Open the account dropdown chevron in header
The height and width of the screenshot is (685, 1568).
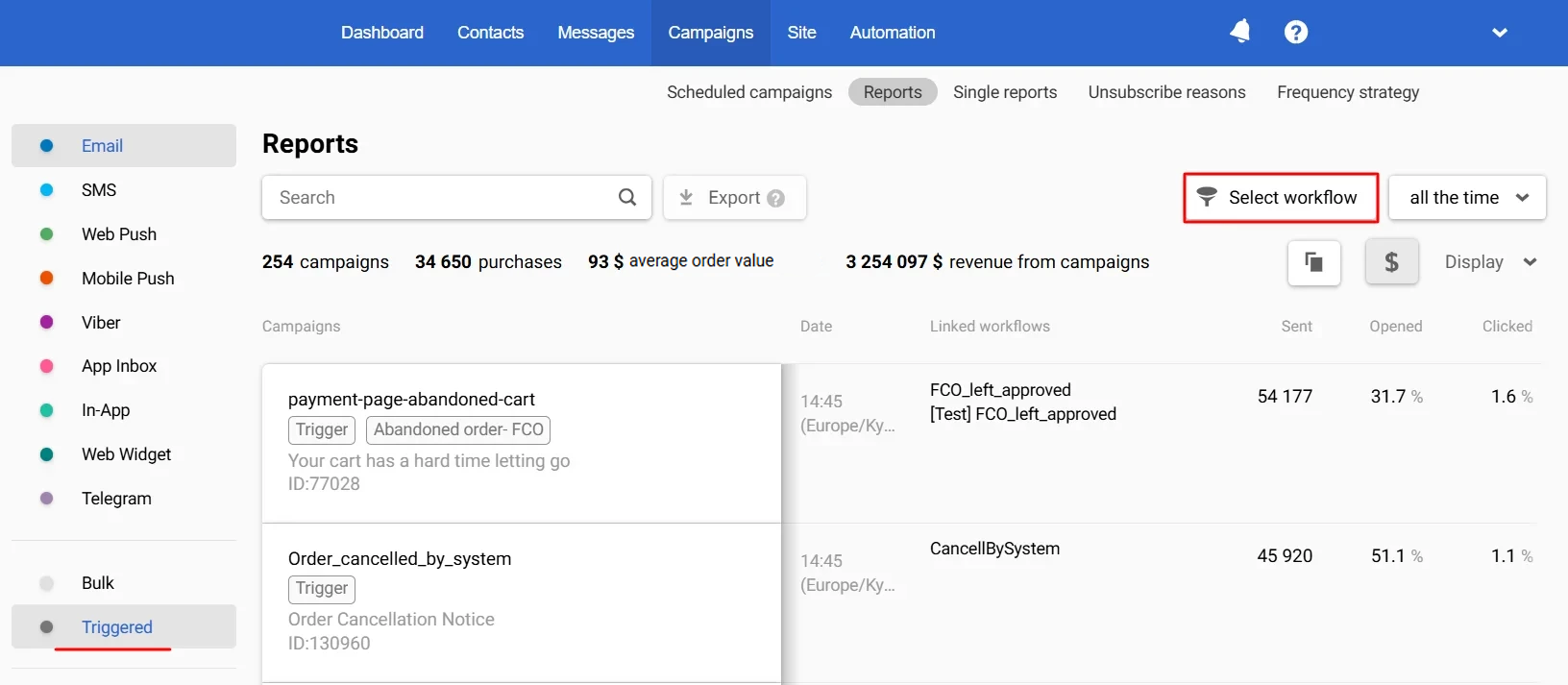click(x=1500, y=33)
